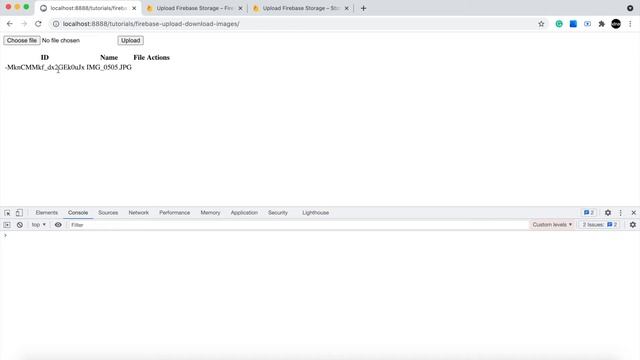This screenshot has width=640, height=360.
Task: Close the DevTools panel
Action: (x=633, y=213)
